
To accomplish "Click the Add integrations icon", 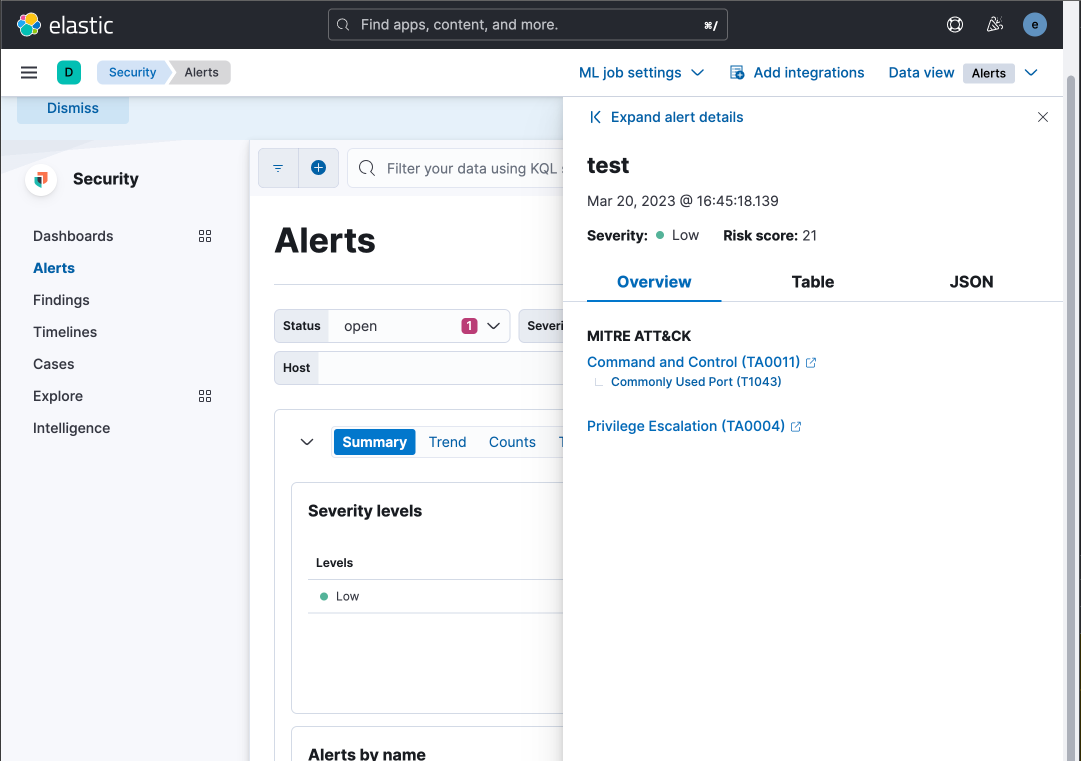I will coord(737,72).
